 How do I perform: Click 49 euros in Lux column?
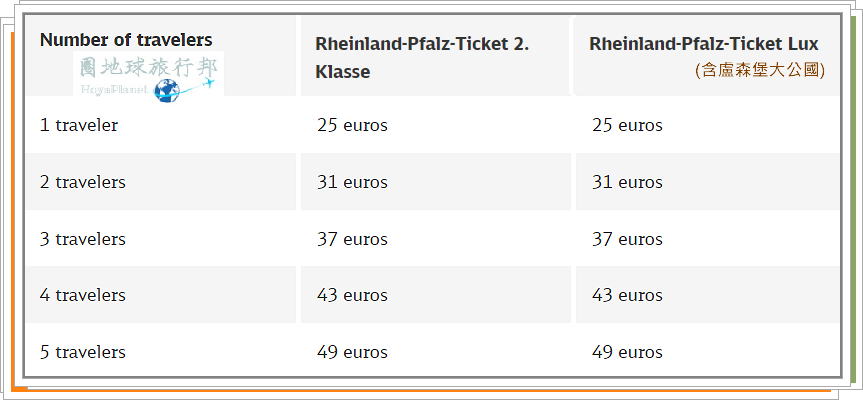click(627, 352)
